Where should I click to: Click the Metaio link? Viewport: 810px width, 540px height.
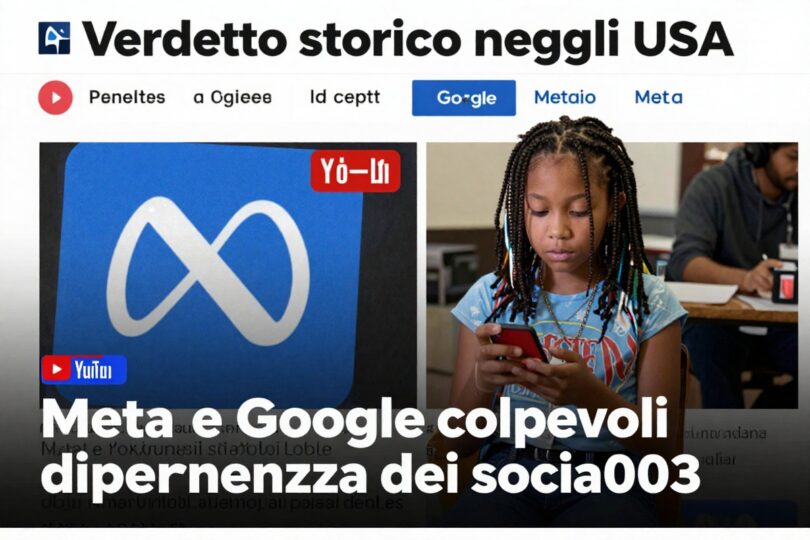(565, 97)
